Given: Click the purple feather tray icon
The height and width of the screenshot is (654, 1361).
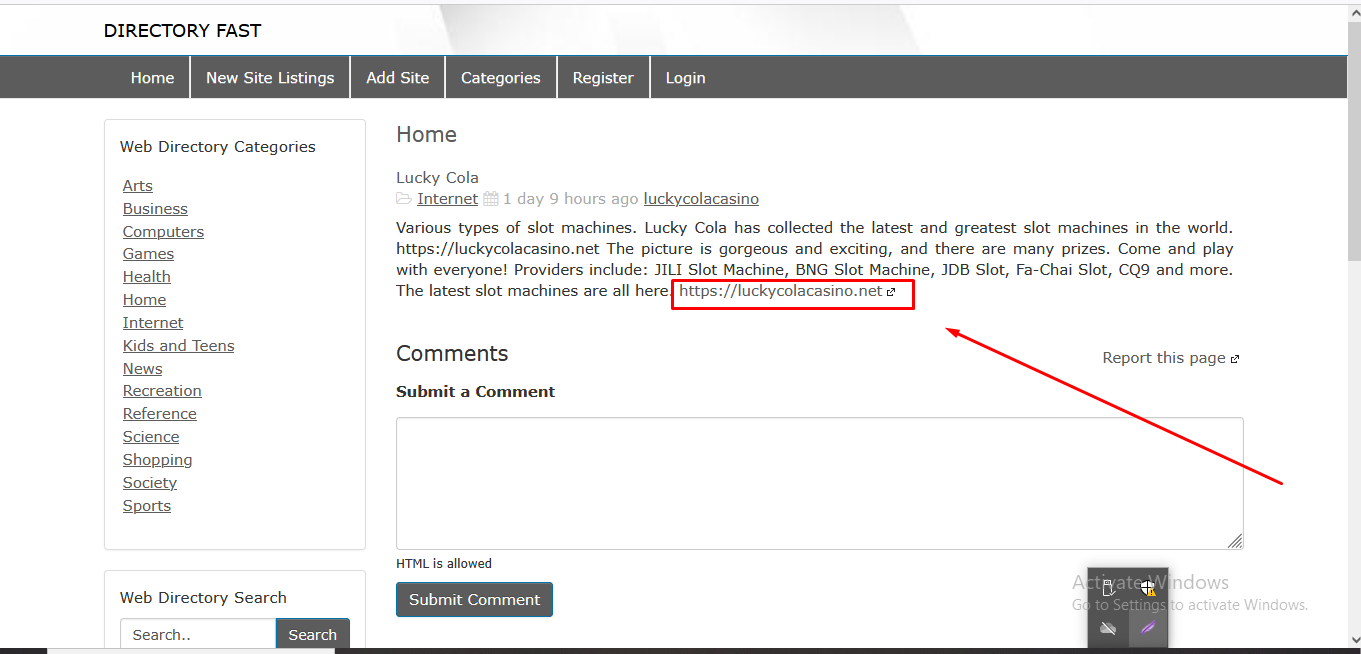Looking at the screenshot, I should click(x=1148, y=628).
